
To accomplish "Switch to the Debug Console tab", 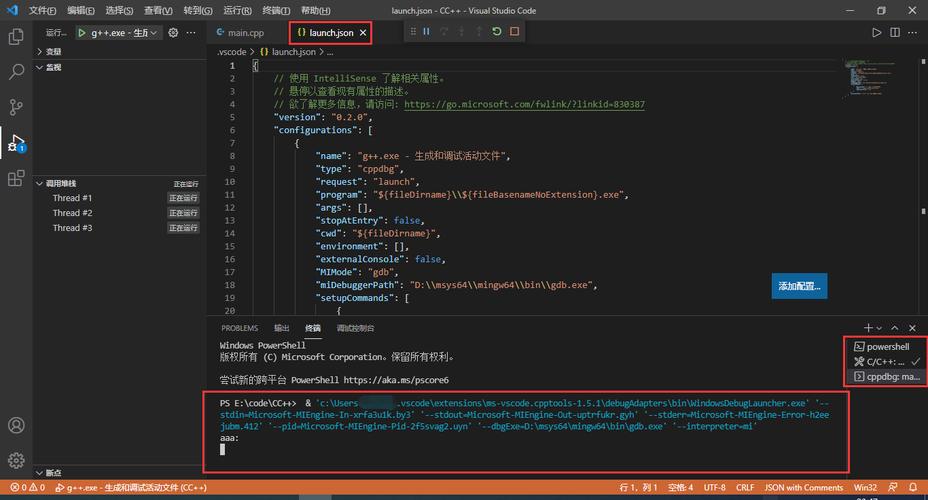I will point(355,328).
